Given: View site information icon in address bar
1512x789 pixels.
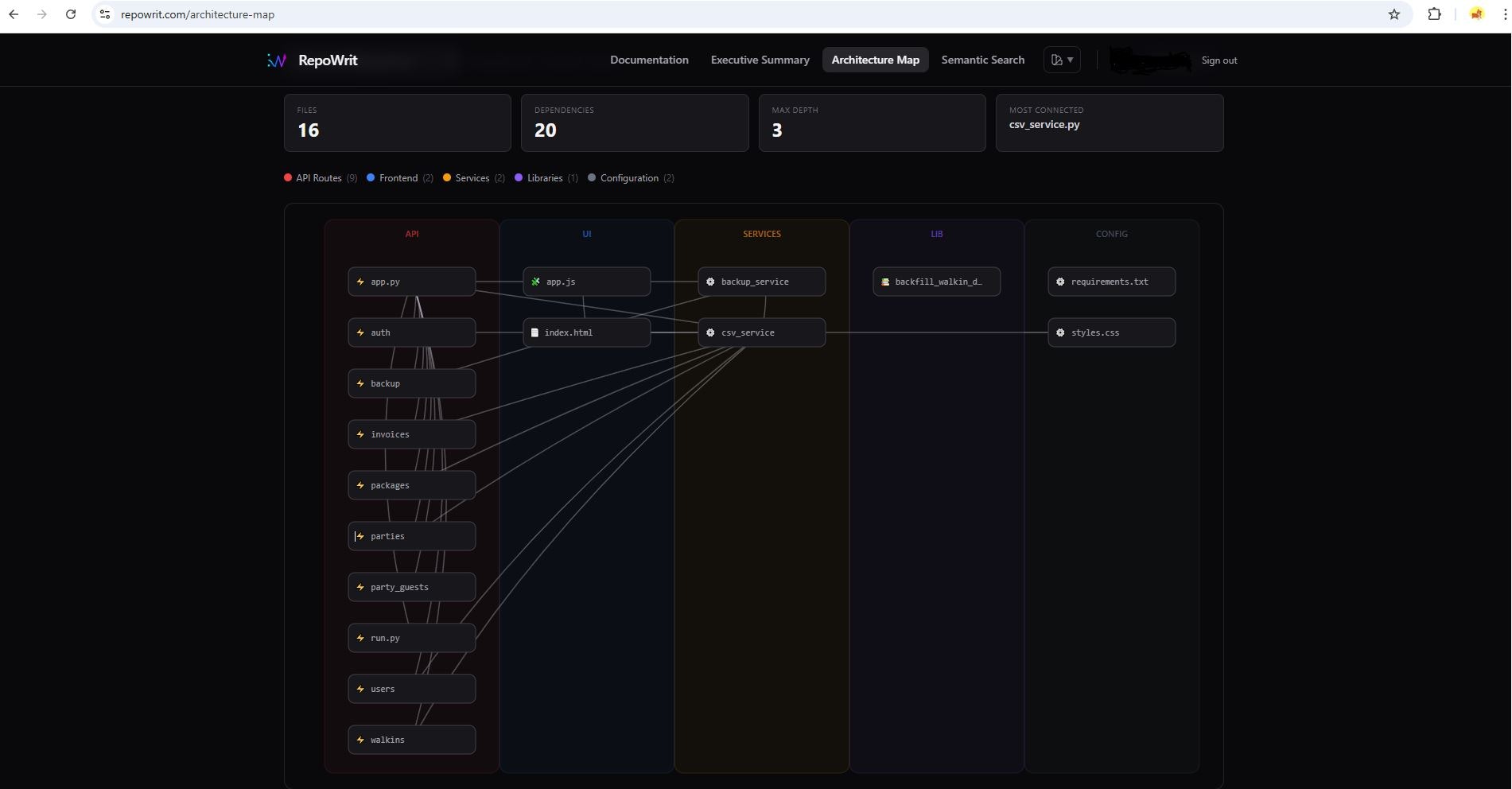Looking at the screenshot, I should coord(105,14).
